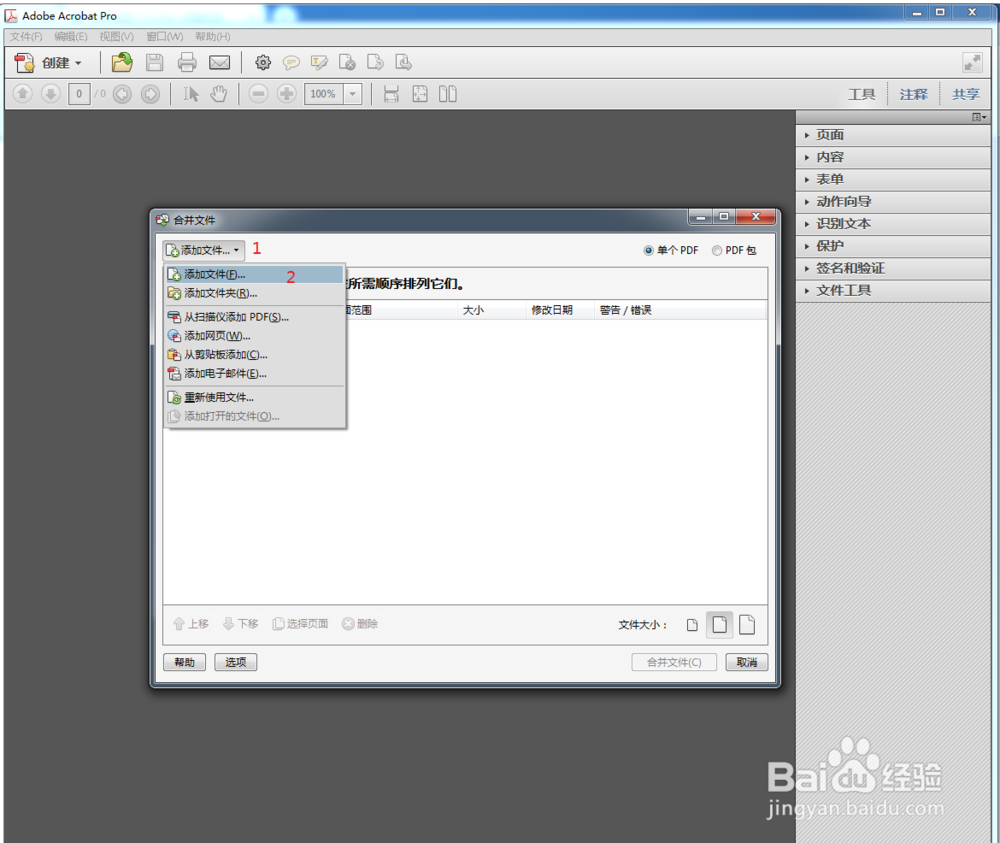Choose the default file size icon

[719, 624]
